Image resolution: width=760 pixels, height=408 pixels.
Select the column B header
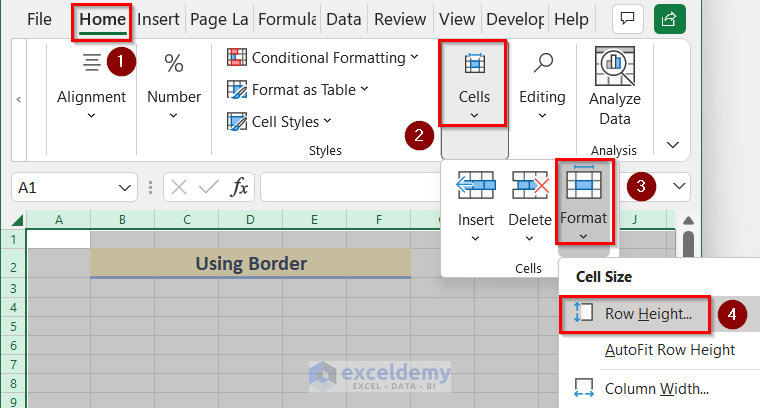click(x=122, y=220)
